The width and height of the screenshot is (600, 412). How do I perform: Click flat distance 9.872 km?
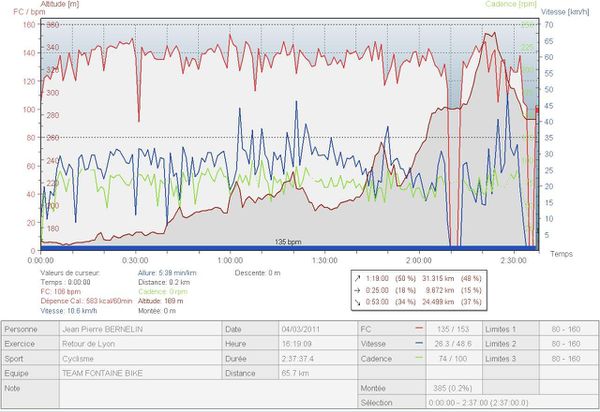point(440,290)
